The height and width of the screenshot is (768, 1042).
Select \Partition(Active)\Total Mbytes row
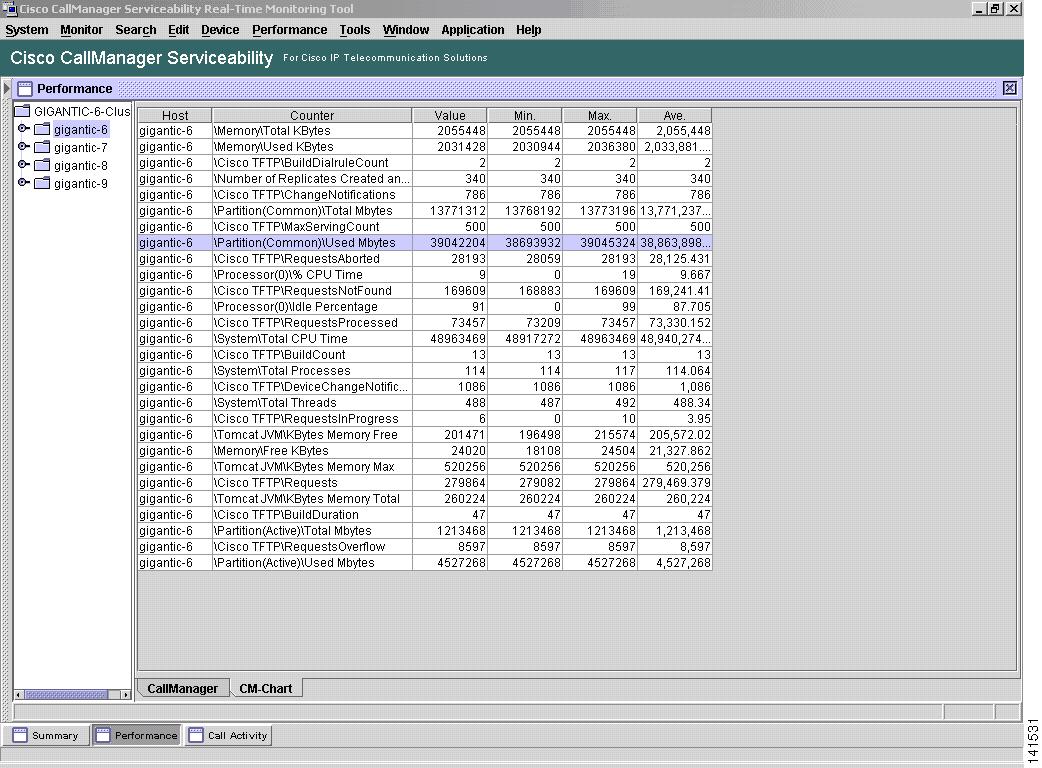(x=425, y=531)
